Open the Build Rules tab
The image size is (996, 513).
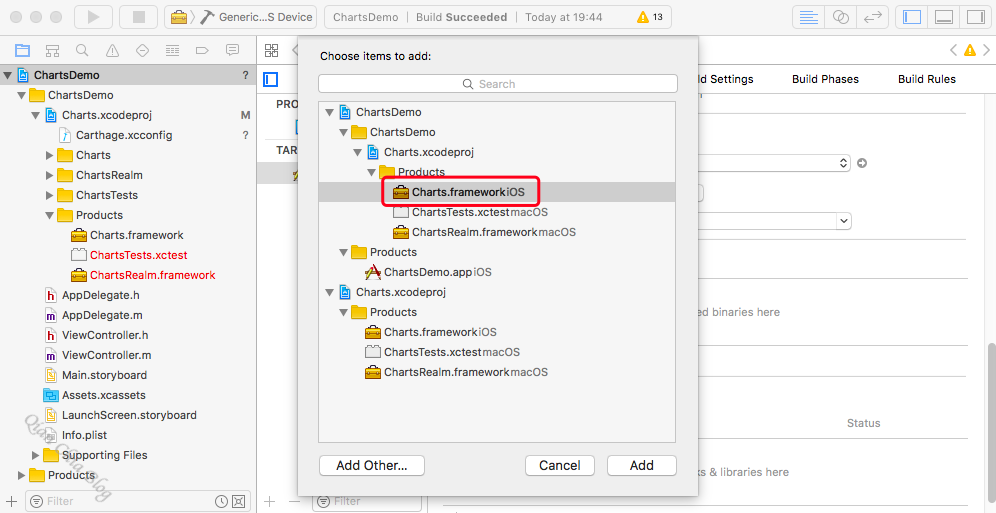(927, 79)
